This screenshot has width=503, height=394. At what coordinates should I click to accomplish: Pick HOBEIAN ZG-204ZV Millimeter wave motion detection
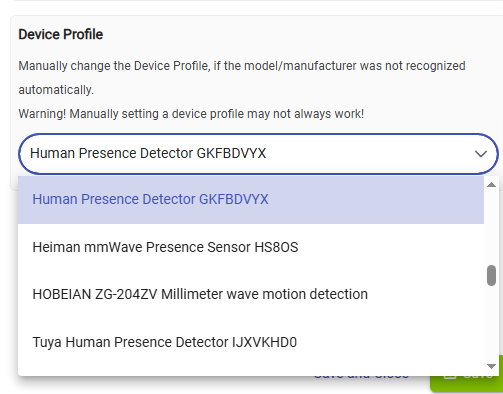(251, 294)
